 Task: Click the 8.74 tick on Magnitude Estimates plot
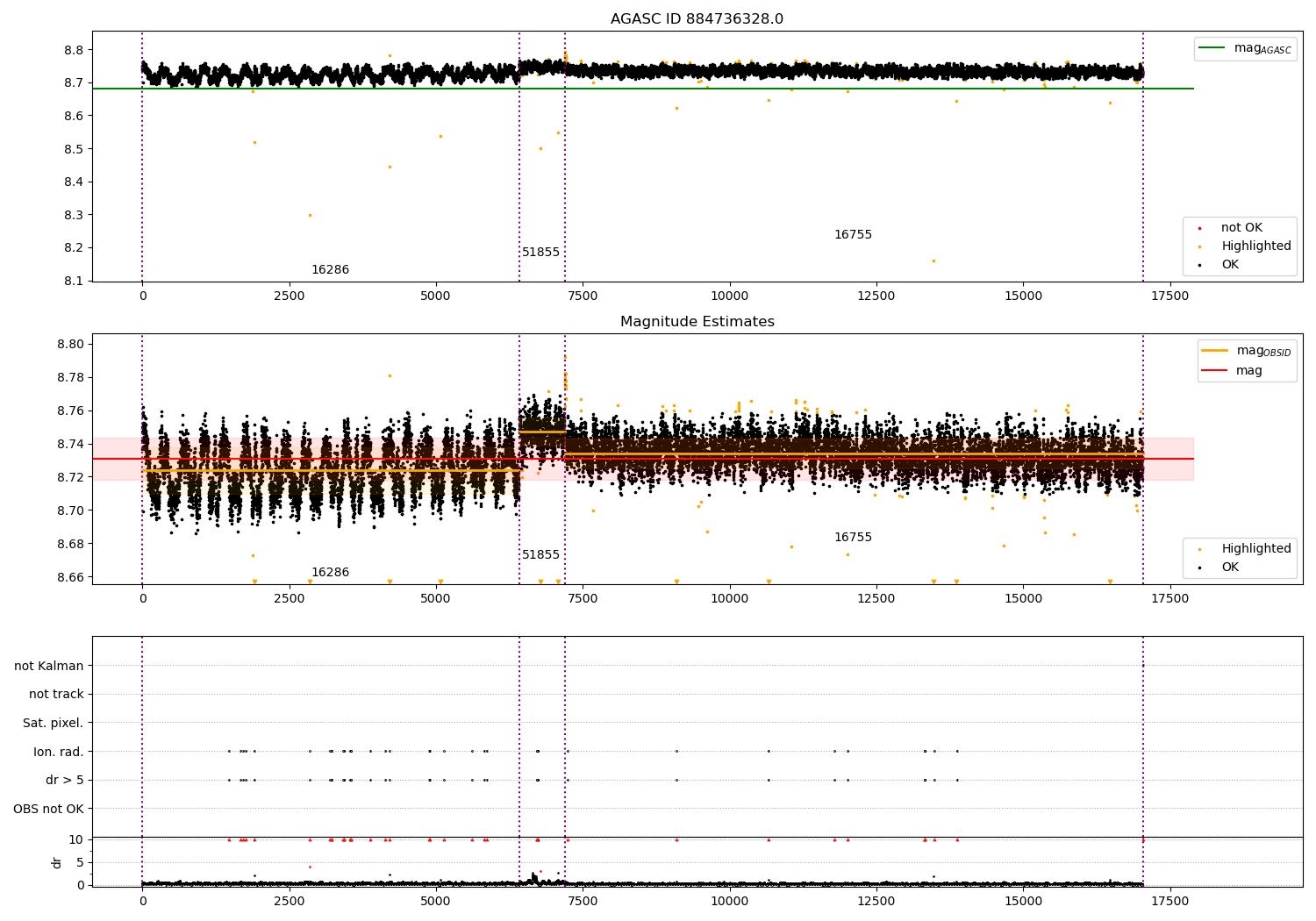point(70,445)
